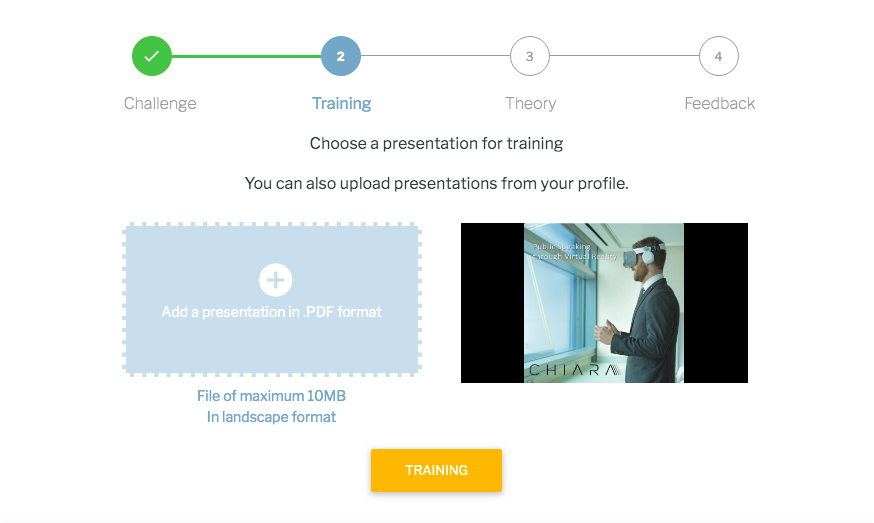Click 'Choose a presentation for training' heading
Image resolution: width=874 pixels, height=523 pixels.
[x=436, y=143]
